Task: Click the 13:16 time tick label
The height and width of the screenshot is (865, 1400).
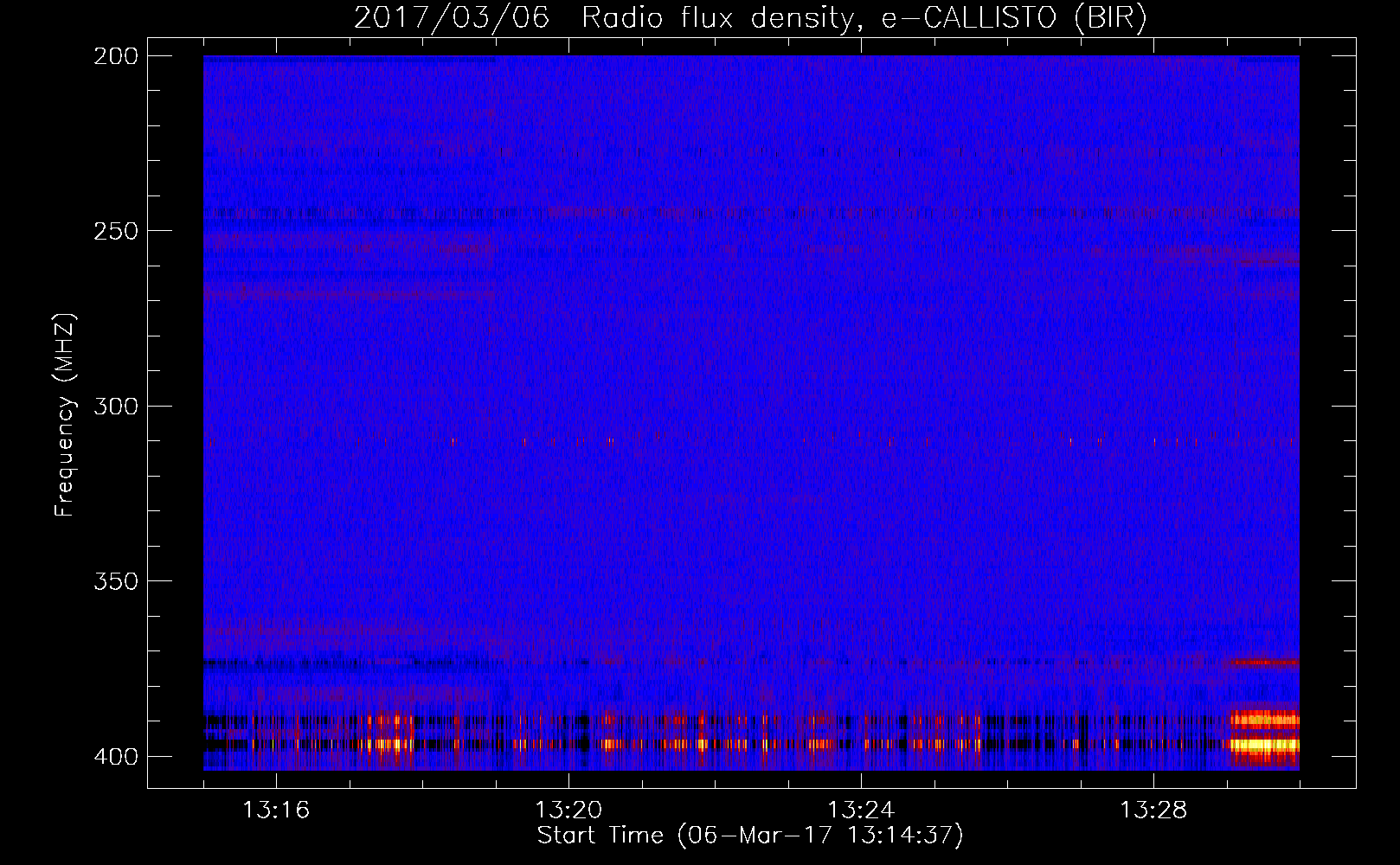Action: point(276,811)
